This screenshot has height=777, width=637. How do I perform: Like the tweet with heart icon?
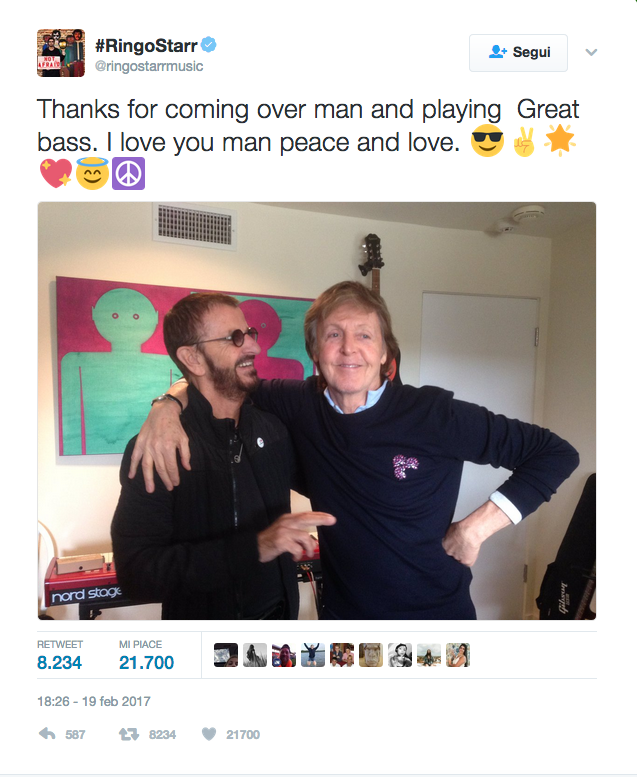[x=209, y=734]
